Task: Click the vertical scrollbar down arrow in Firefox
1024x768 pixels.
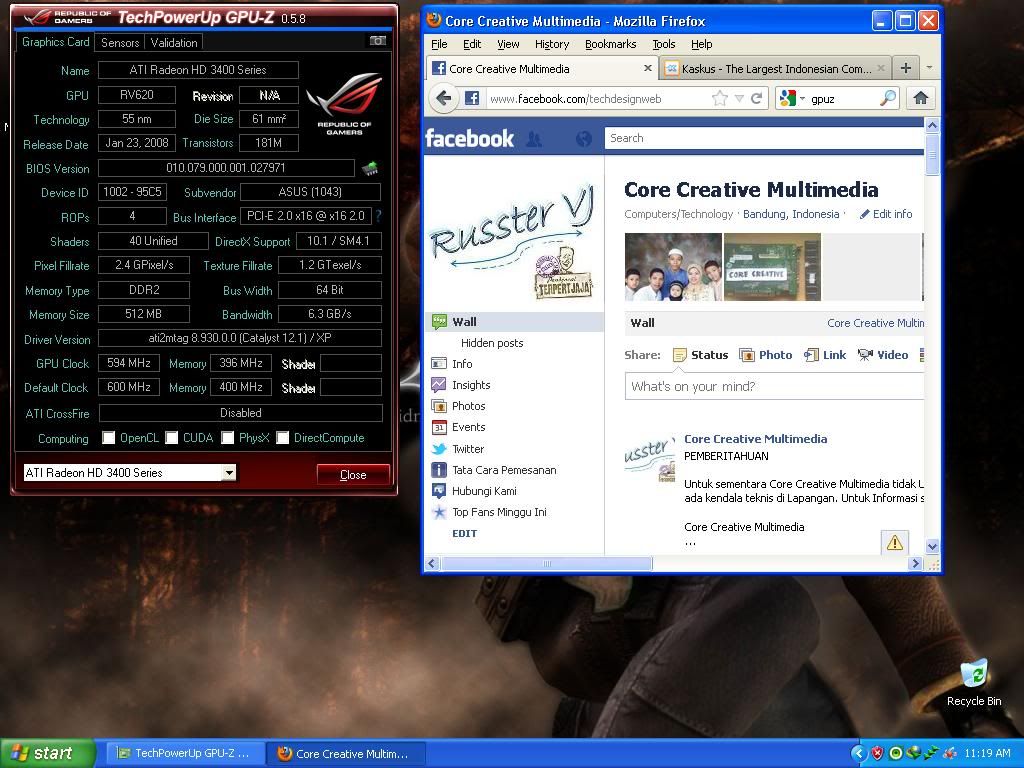Action: (933, 547)
